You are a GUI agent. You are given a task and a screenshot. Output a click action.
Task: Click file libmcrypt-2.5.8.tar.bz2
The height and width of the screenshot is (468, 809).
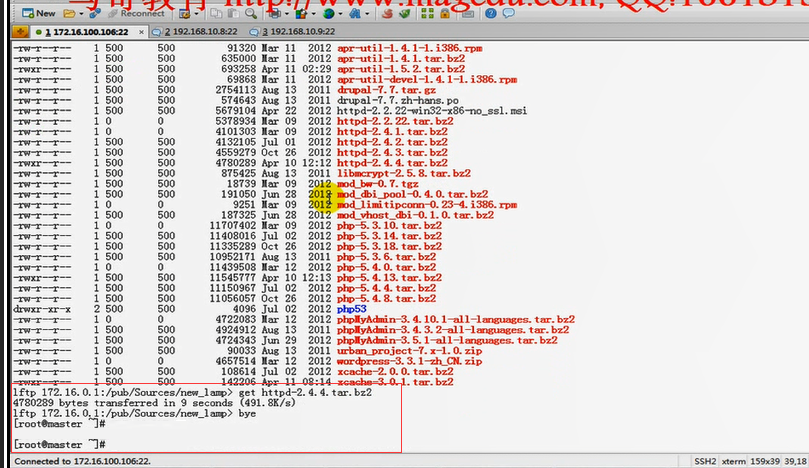point(404,173)
